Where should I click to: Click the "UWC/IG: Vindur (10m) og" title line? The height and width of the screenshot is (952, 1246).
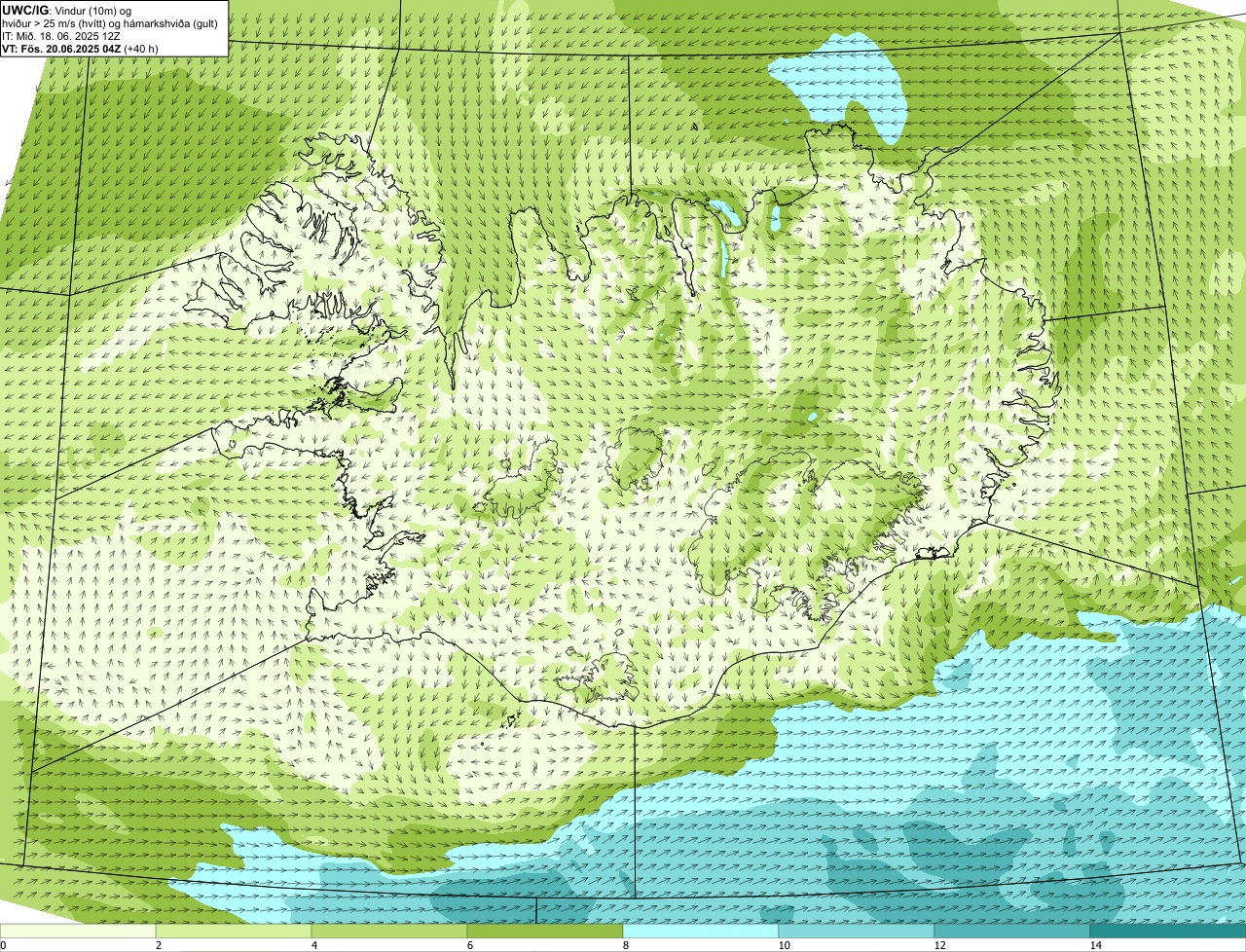point(66,11)
